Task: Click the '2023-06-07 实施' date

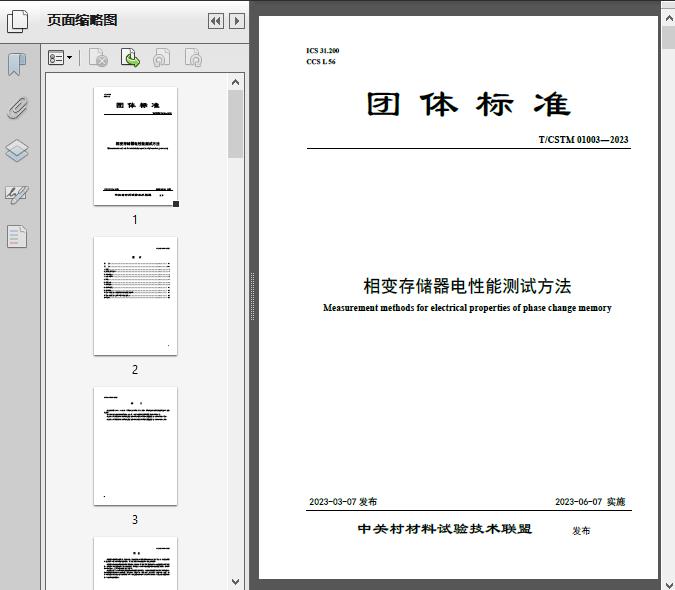Action: (x=590, y=502)
